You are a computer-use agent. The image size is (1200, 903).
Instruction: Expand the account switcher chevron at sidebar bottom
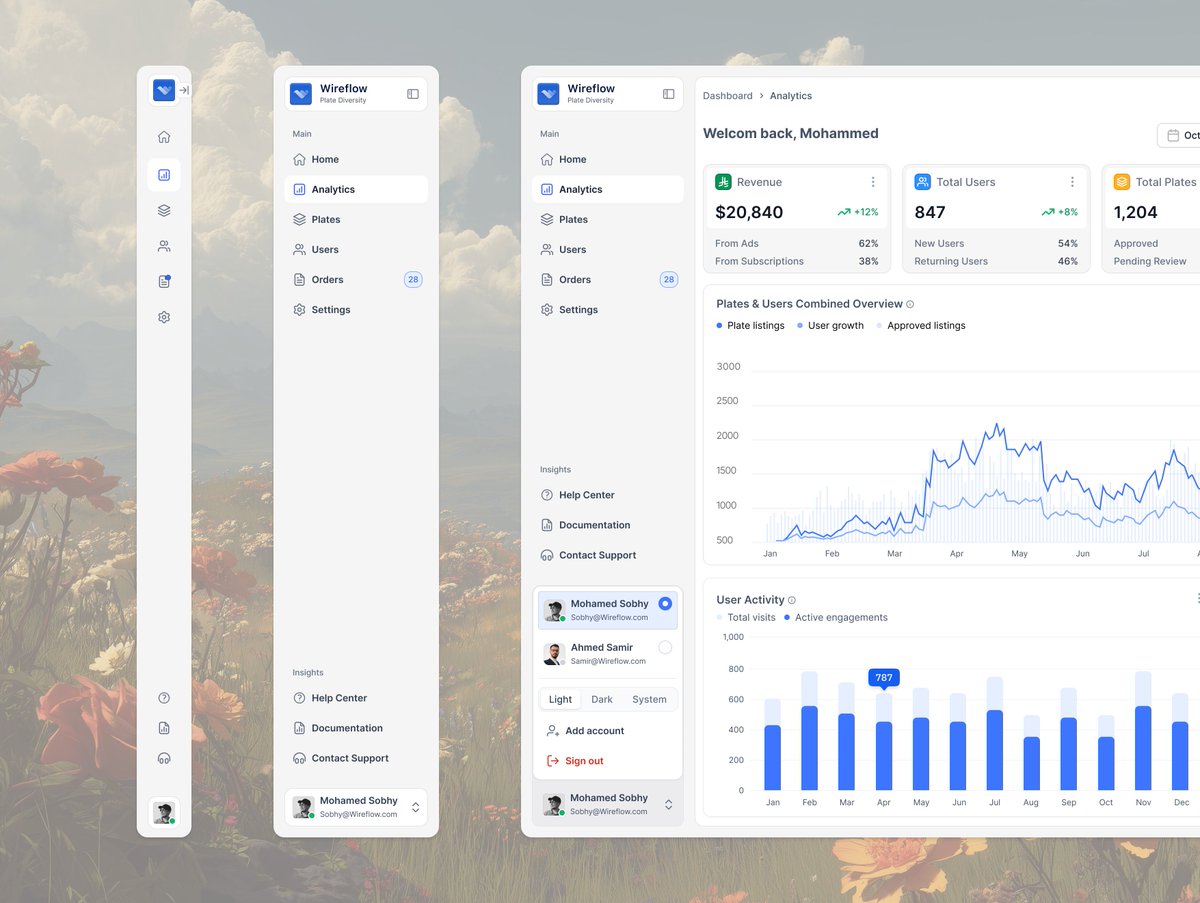point(669,804)
